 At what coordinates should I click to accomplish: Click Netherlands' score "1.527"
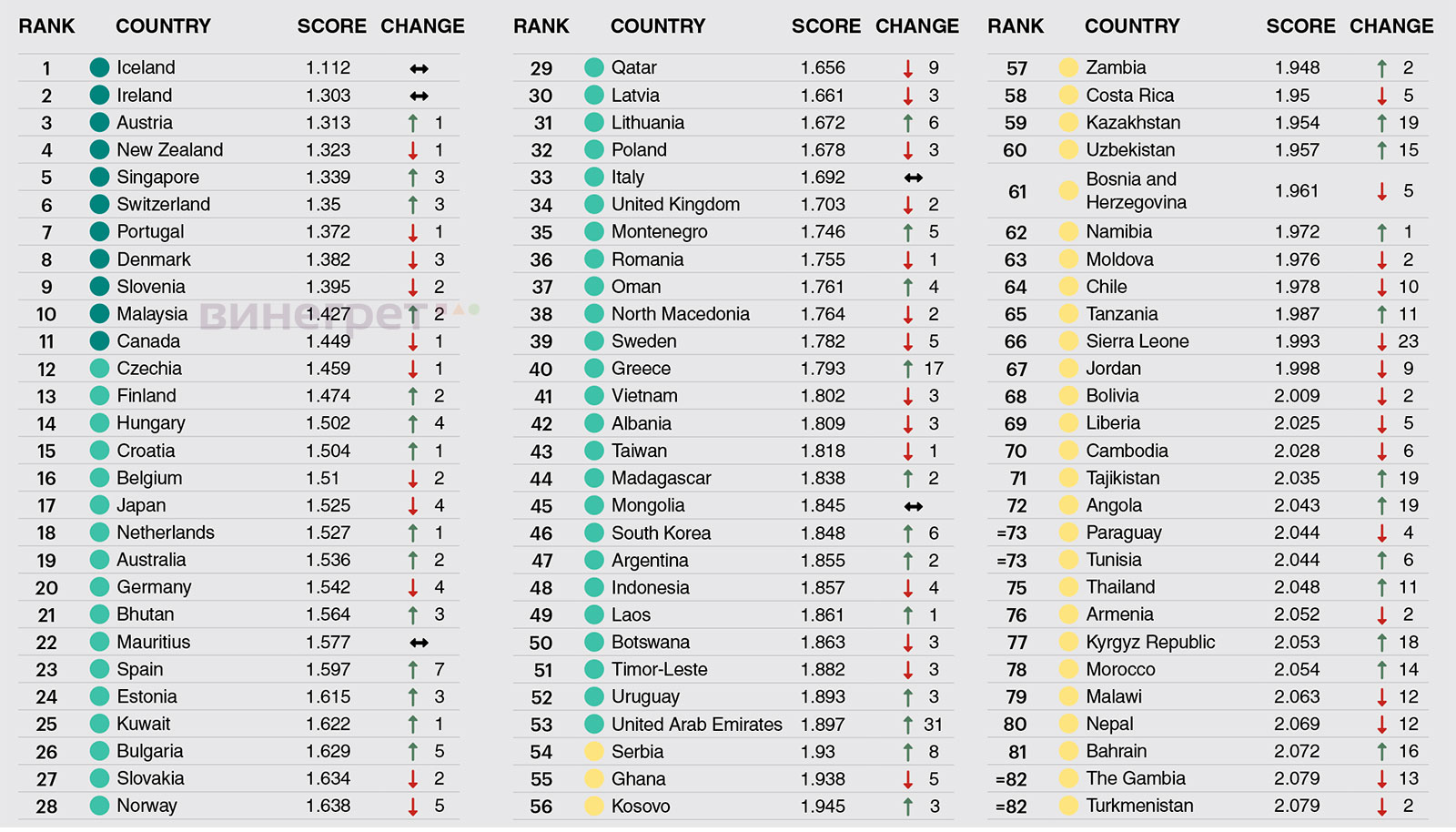[x=329, y=533]
